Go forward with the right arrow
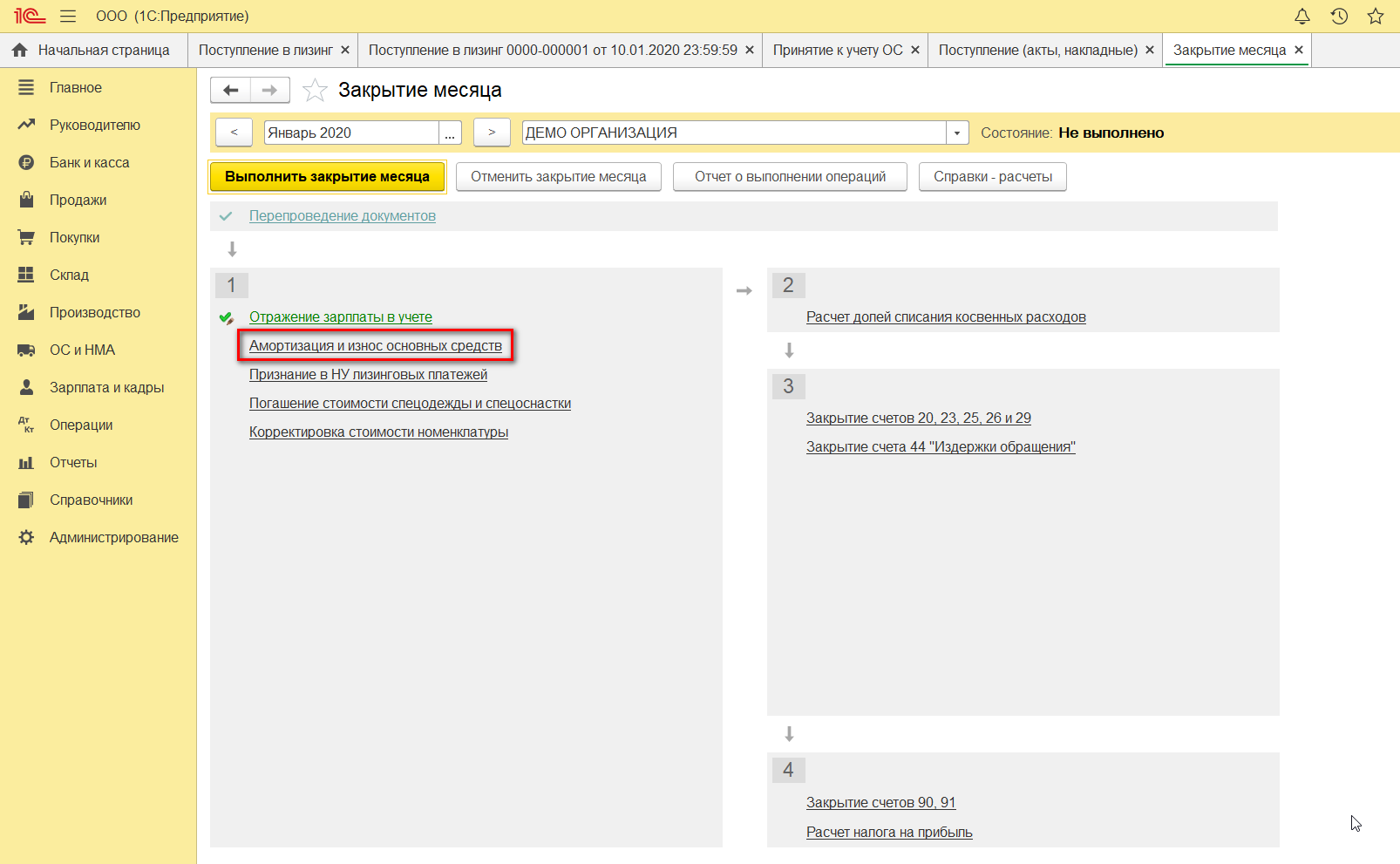This screenshot has height=864, width=1400. tap(269, 90)
